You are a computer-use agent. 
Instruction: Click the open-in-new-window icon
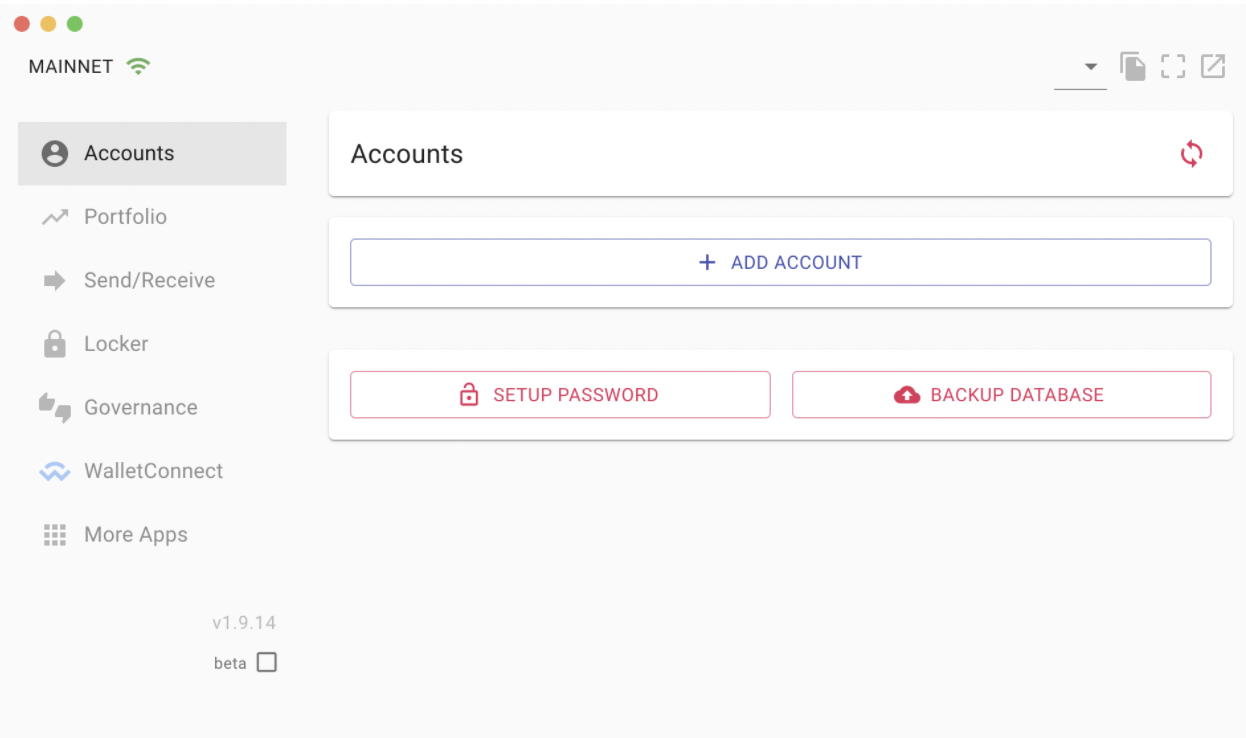[x=1213, y=67]
